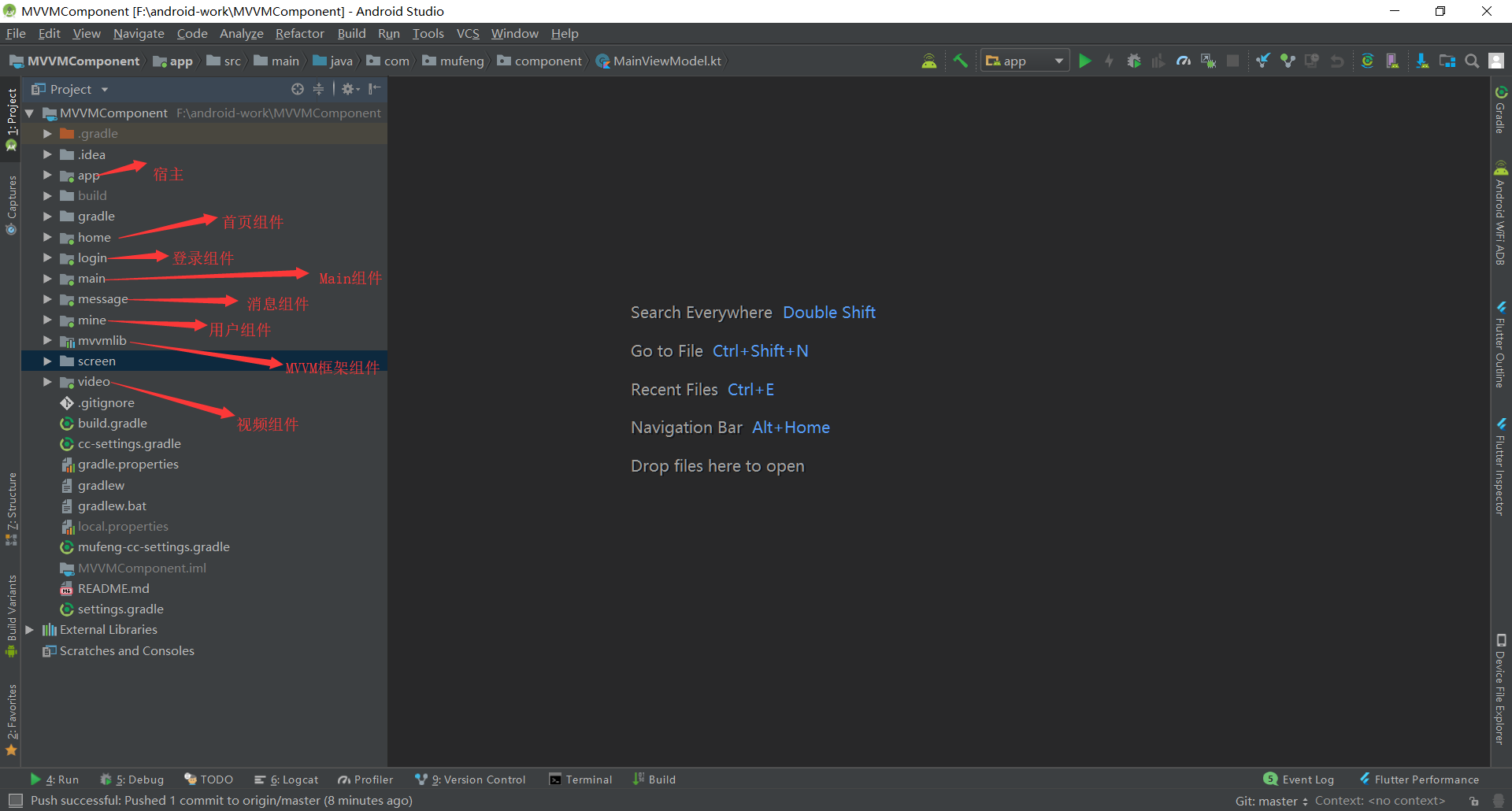Open the SDK Manager download icon
1512x811 pixels.
pyautogui.click(x=1422, y=61)
